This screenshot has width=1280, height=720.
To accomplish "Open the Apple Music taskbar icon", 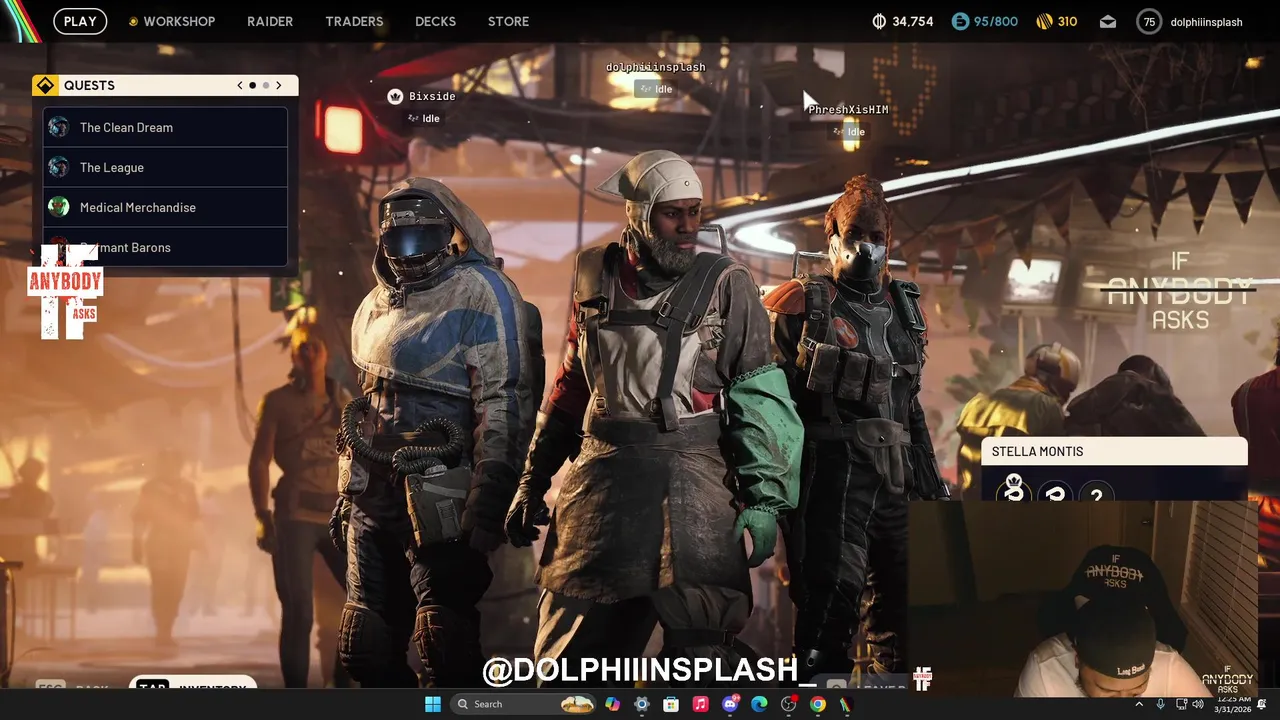I will 701,704.
